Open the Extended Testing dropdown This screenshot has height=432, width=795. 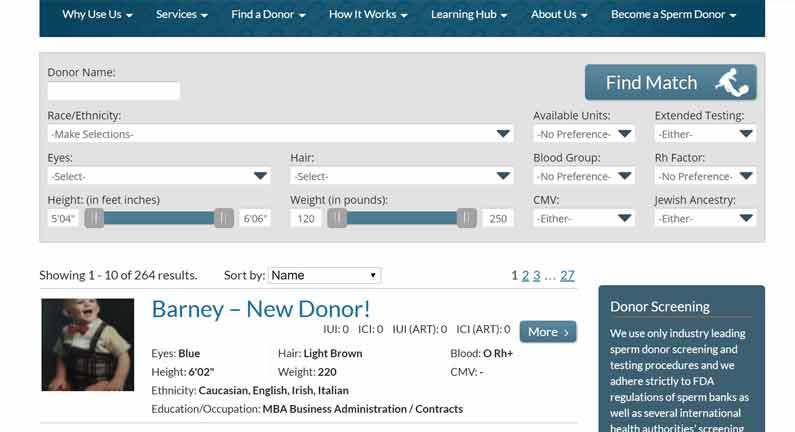705,134
